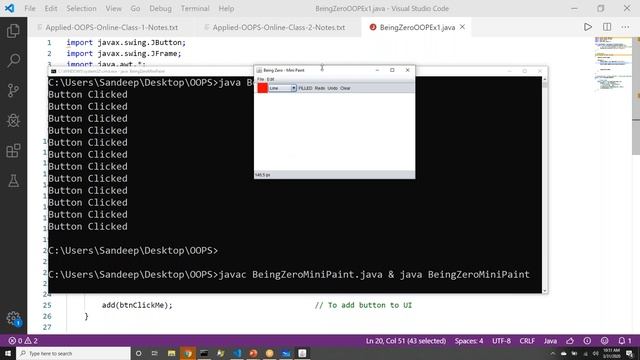Open the feedback smiley in status bar
The image size is (640, 360).
pyautogui.click(x=604, y=341)
